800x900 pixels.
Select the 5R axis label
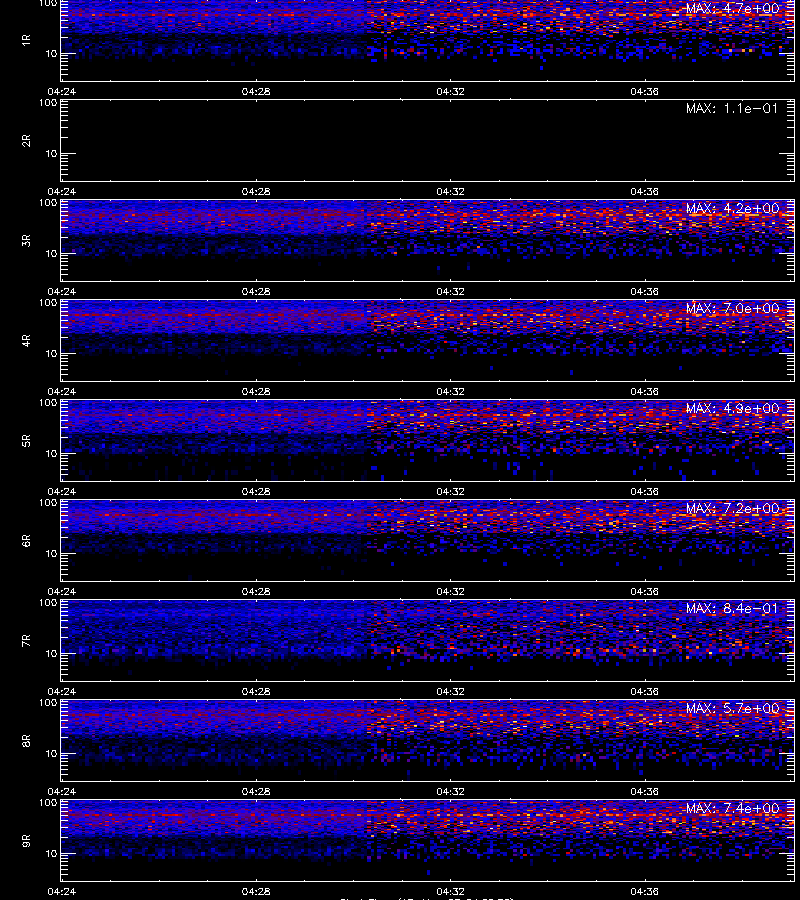point(26,440)
